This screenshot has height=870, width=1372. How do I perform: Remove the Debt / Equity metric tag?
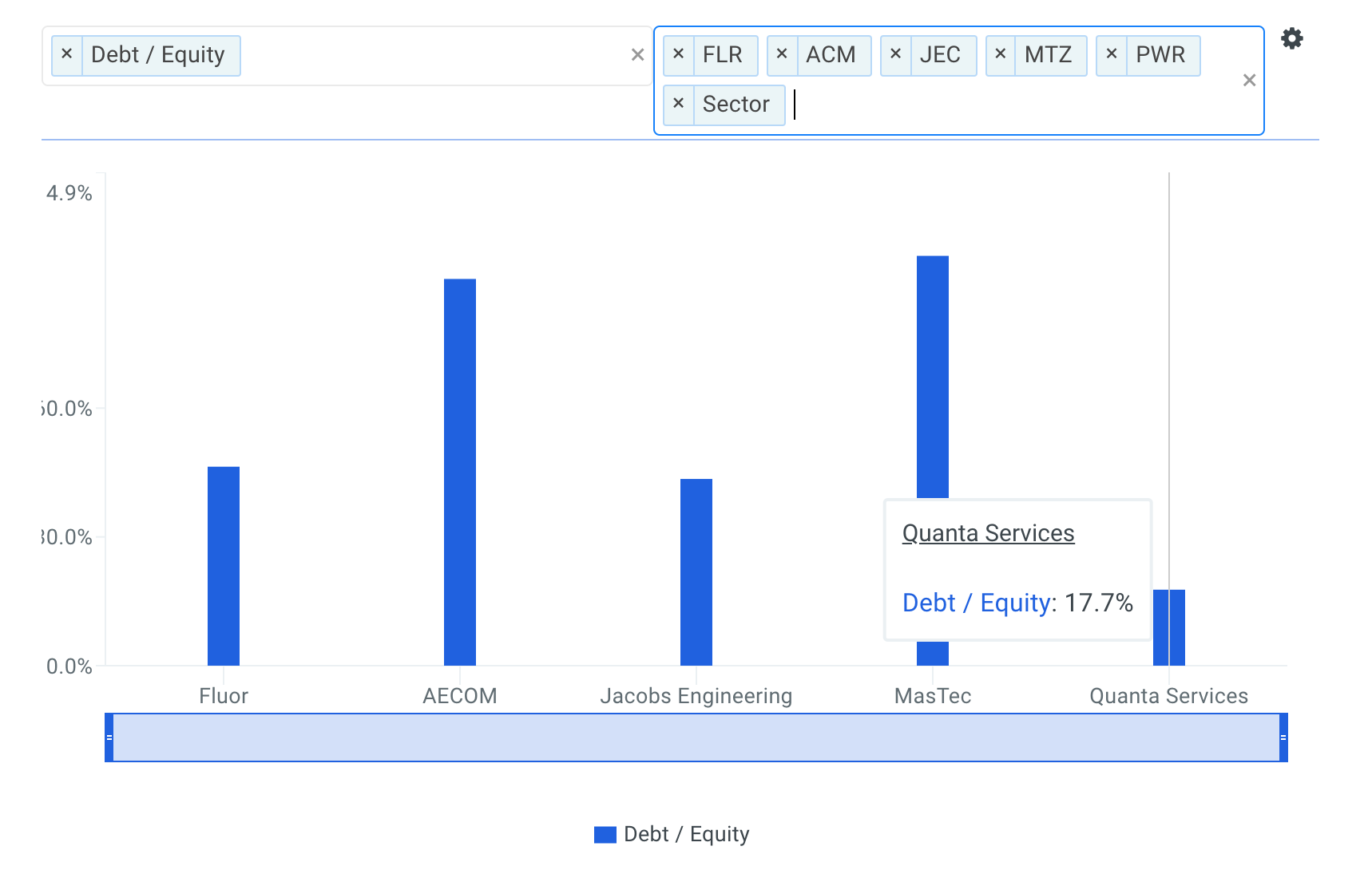click(67, 55)
